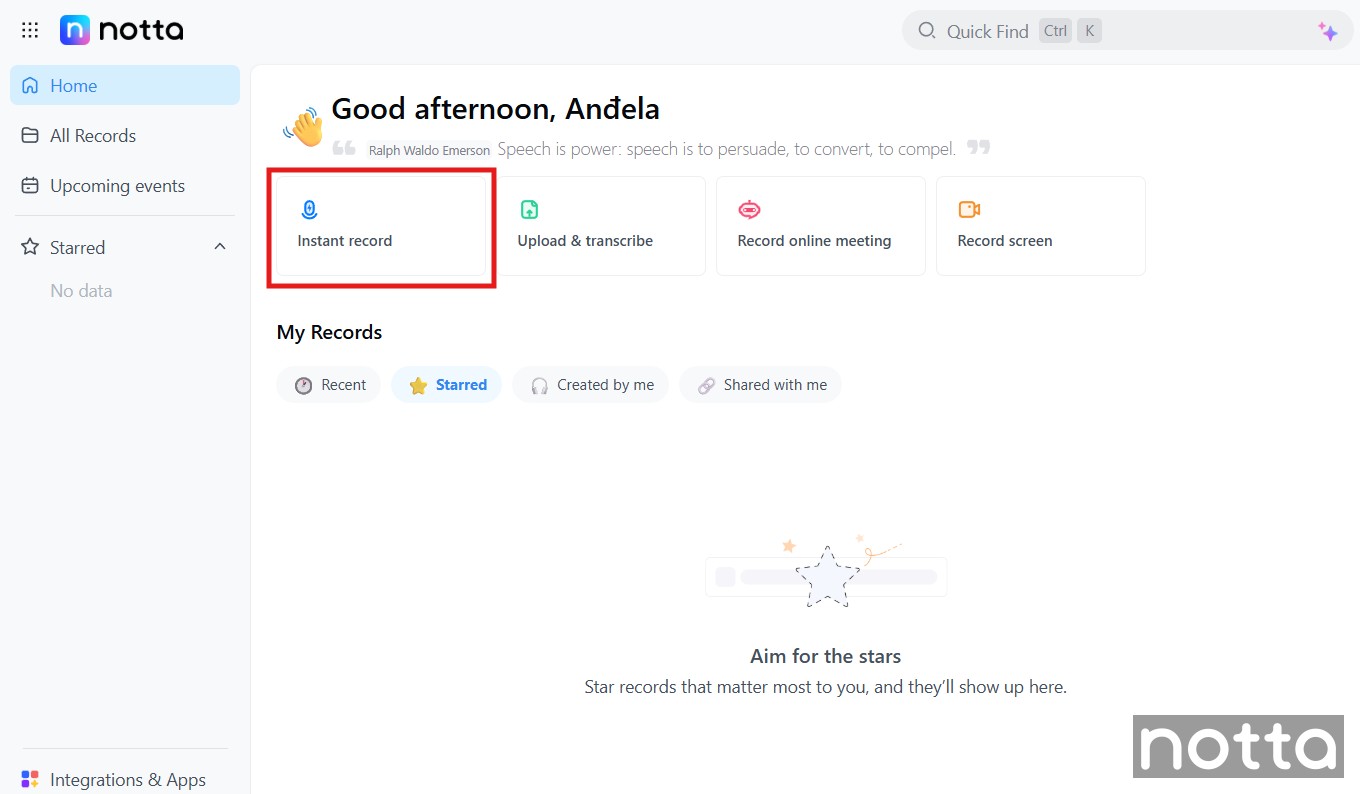Collapse the Starred sidebar section
The image size is (1360, 794).
click(220, 247)
